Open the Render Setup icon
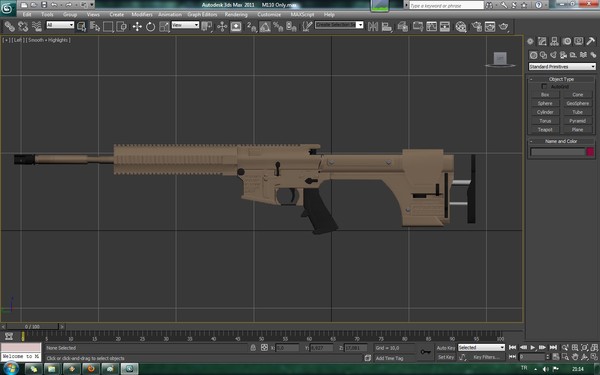Viewport: 600px width, 375px height. tap(476, 26)
